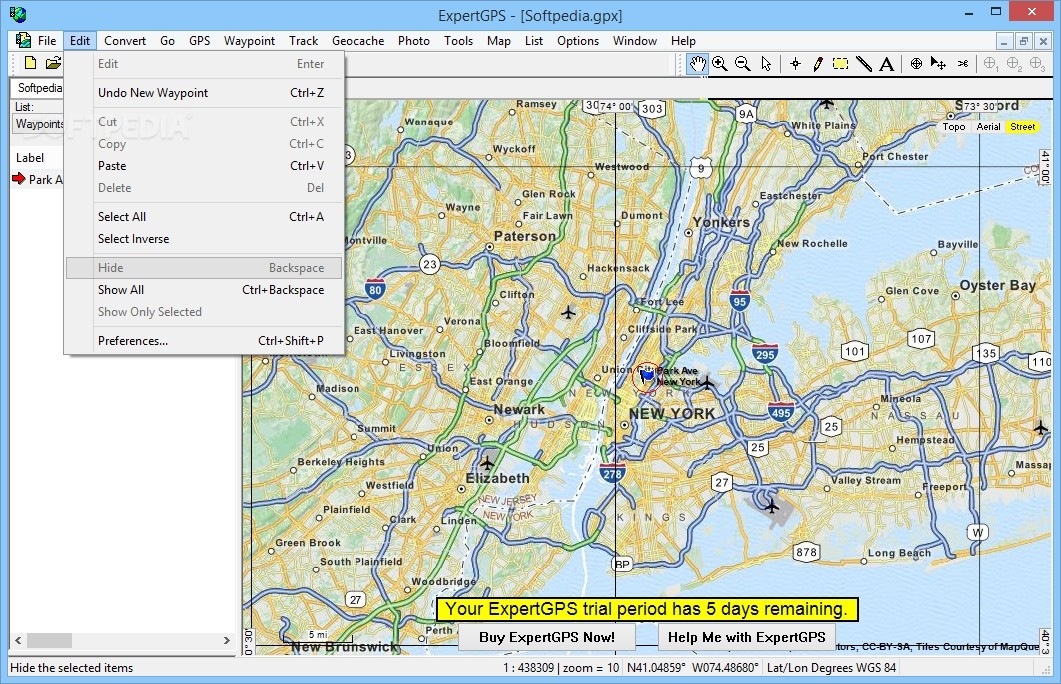1061x684 pixels.
Task: Click the zoom = 10 status bar entry
Action: click(x=591, y=668)
